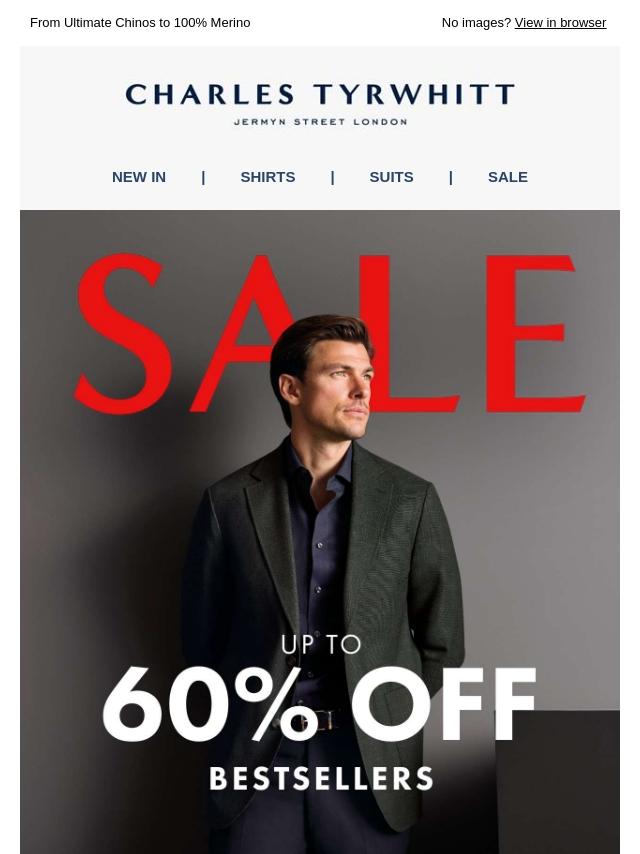Image resolution: width=640 pixels, height=854 pixels.
Task: Click the No images? text
Action: [x=476, y=23]
